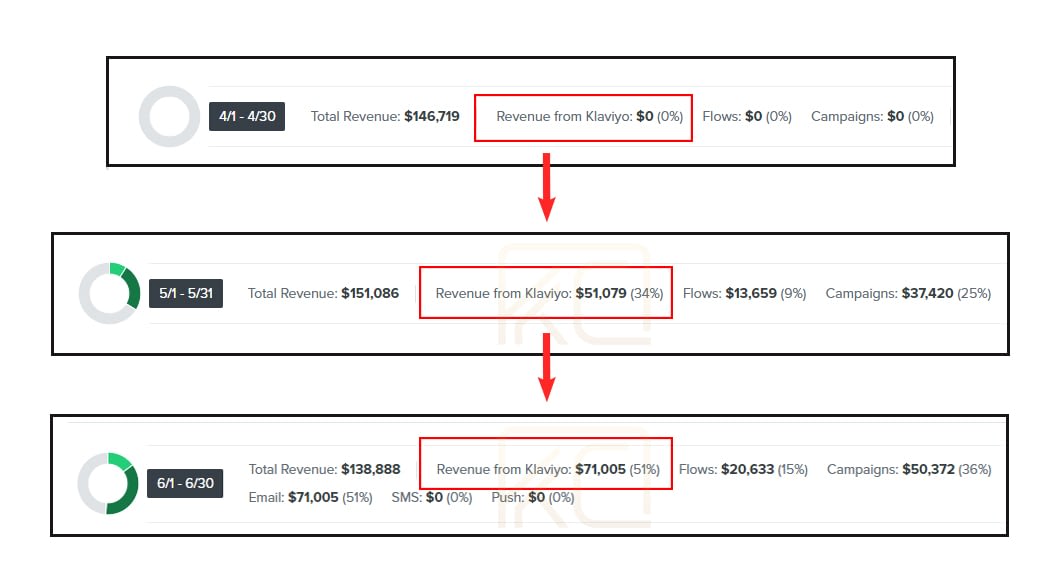Select the 6/1 - 6/30 date badge

pyautogui.click(x=185, y=483)
